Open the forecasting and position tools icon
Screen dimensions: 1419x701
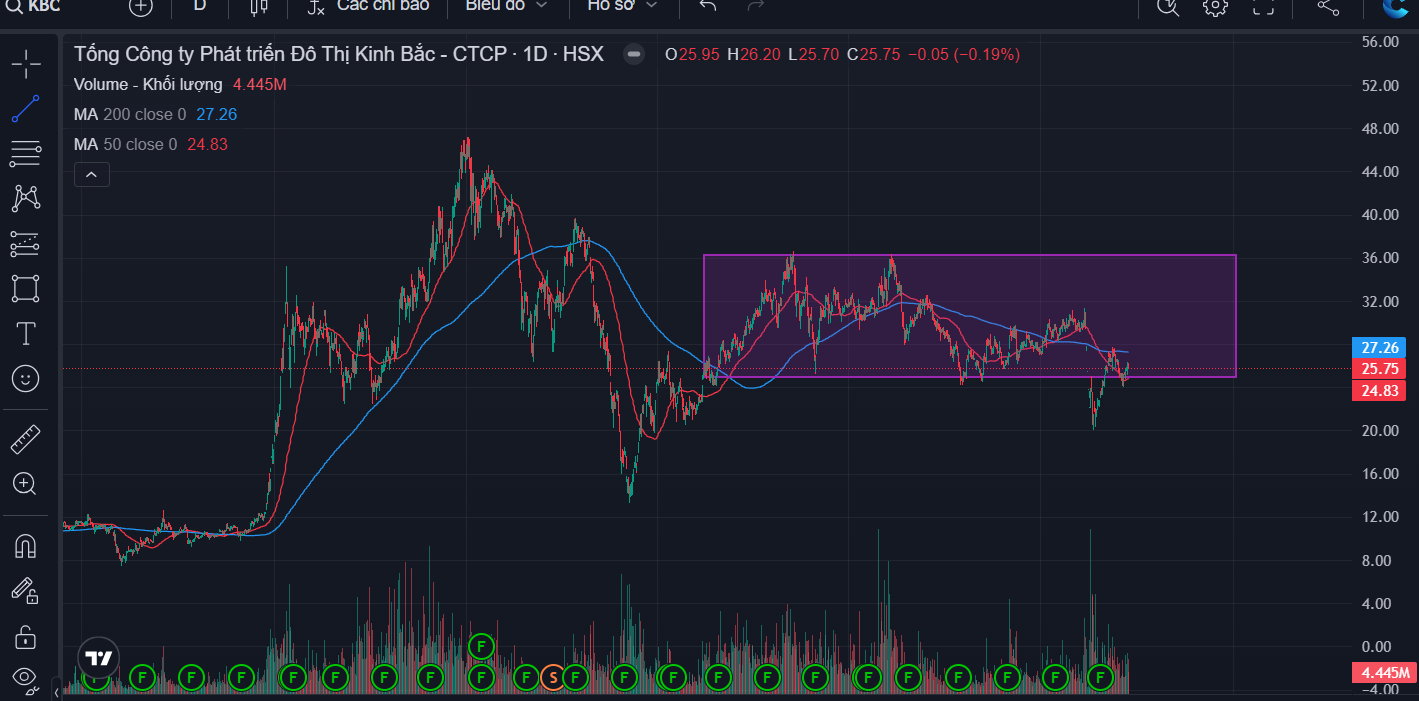pyautogui.click(x=26, y=243)
